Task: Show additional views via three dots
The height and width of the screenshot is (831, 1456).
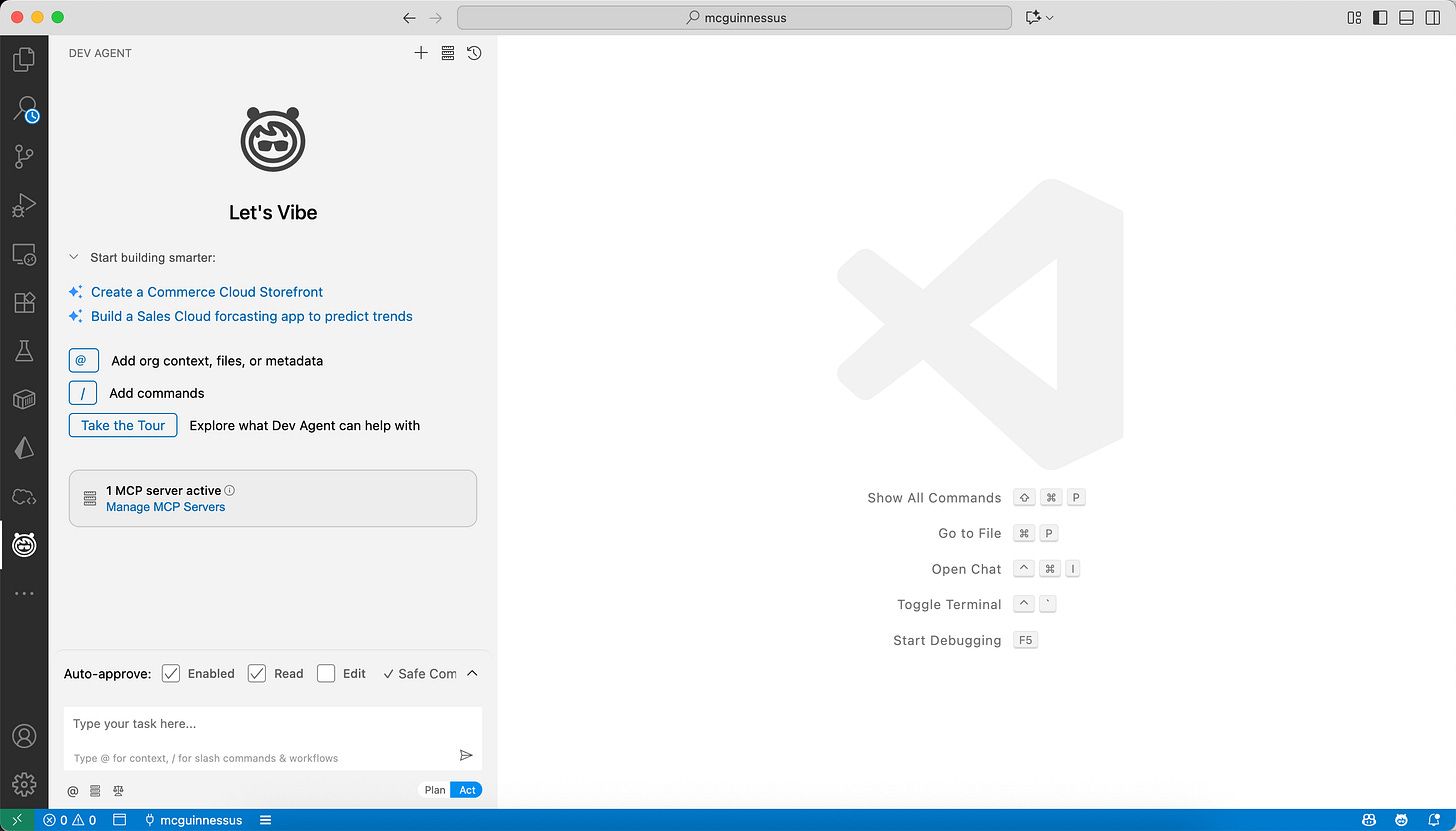Action: (24, 593)
